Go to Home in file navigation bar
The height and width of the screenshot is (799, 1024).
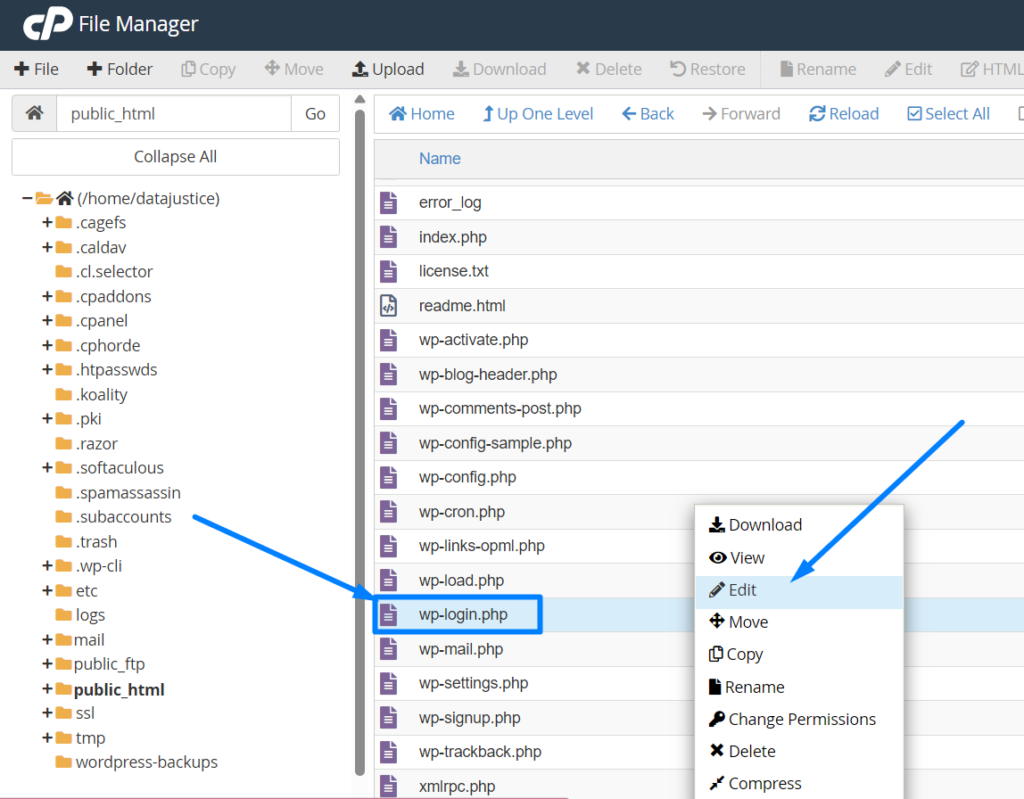coord(421,114)
